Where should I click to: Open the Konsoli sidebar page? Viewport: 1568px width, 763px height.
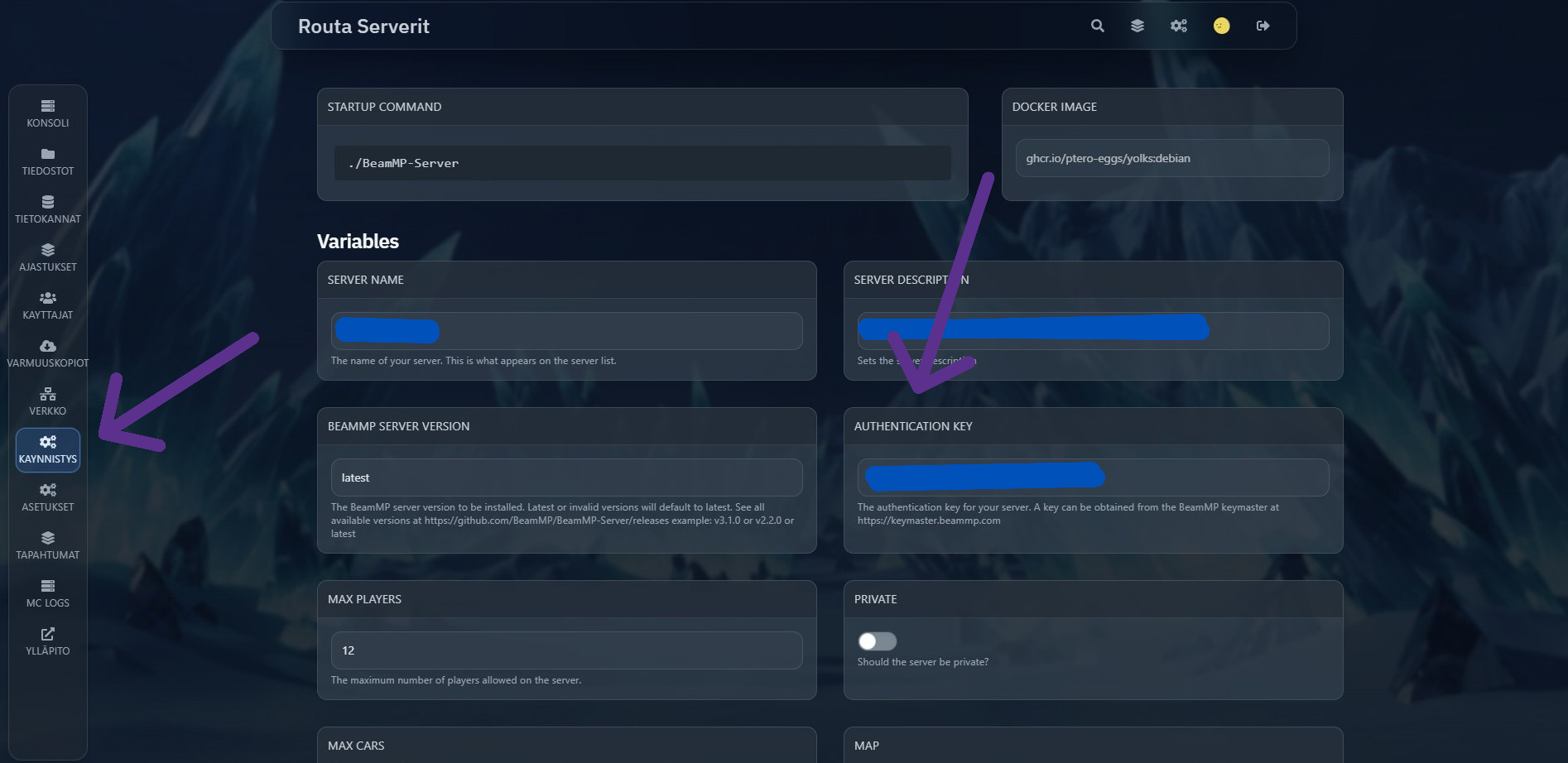[x=48, y=113]
